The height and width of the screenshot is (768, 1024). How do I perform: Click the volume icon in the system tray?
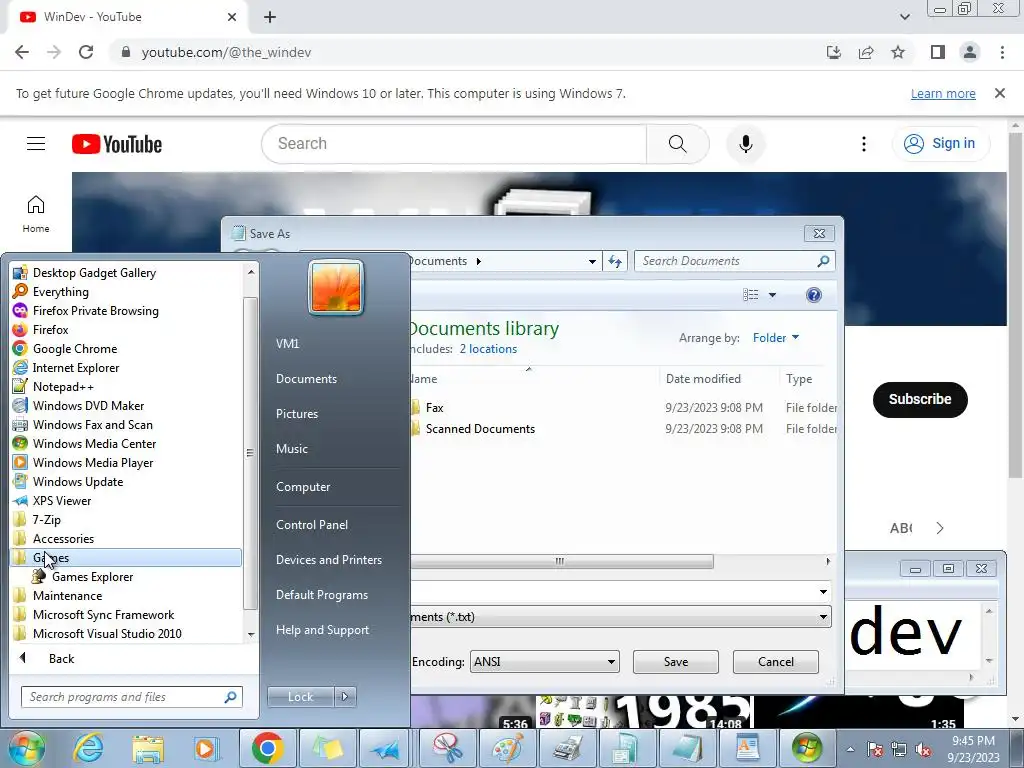click(x=923, y=750)
